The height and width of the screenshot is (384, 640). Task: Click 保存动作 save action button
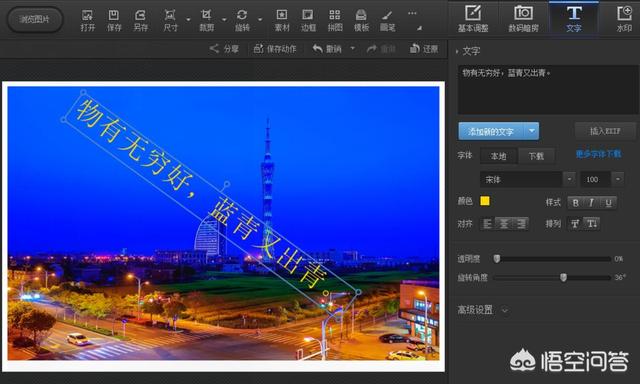(x=275, y=49)
